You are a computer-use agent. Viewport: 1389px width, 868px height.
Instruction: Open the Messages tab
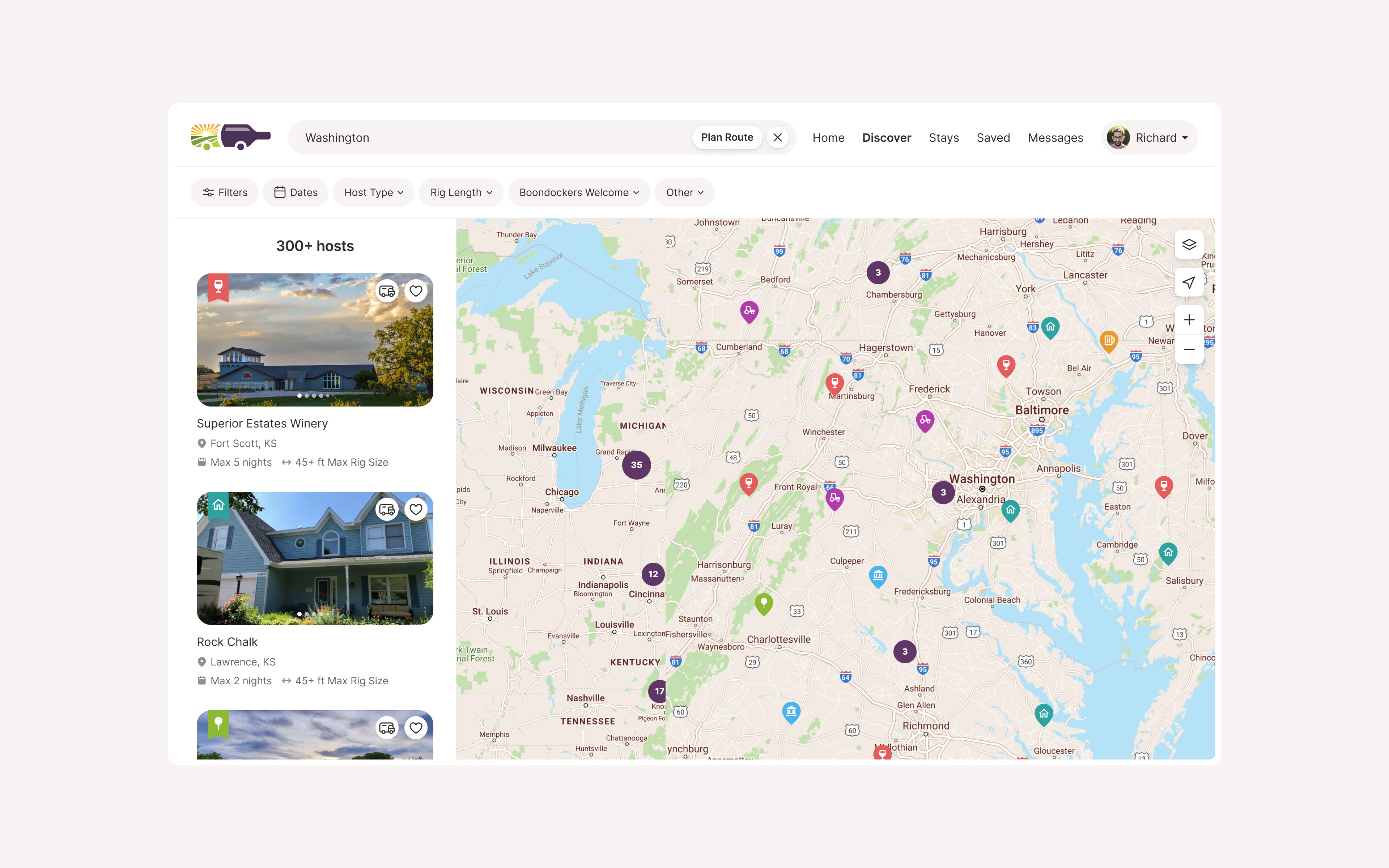1055,138
